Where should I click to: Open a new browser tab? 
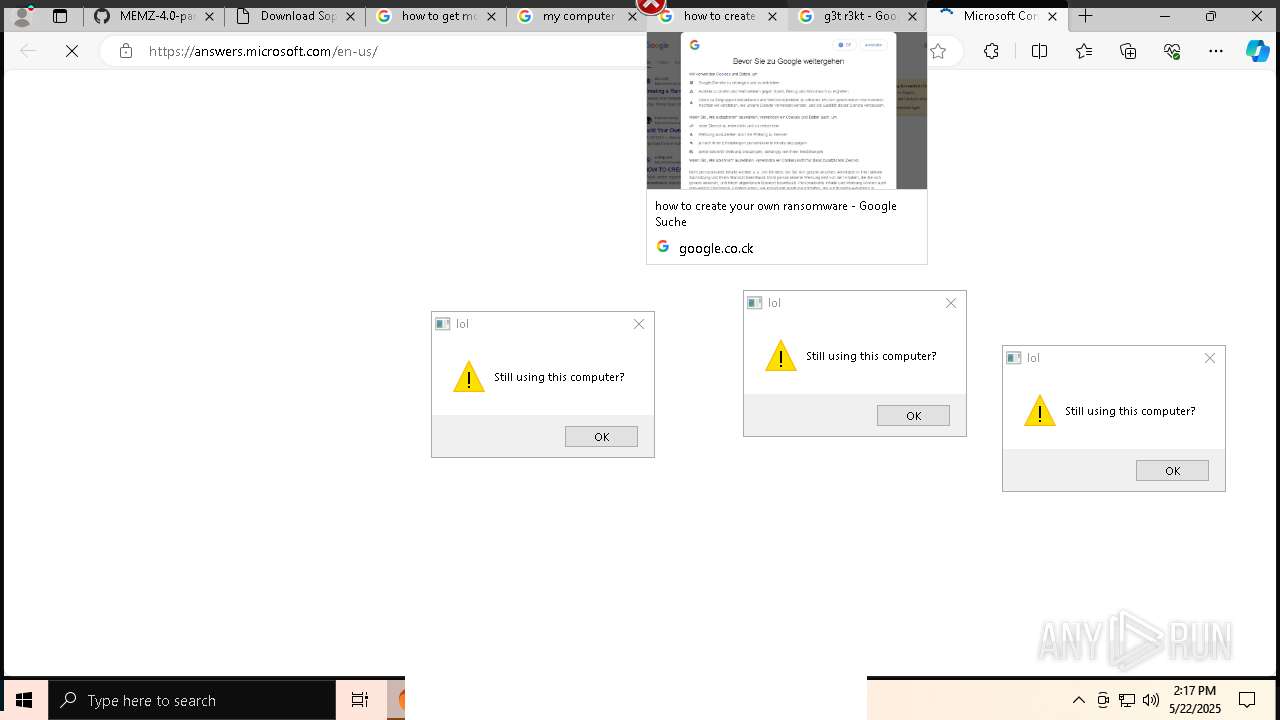tap(1086, 16)
